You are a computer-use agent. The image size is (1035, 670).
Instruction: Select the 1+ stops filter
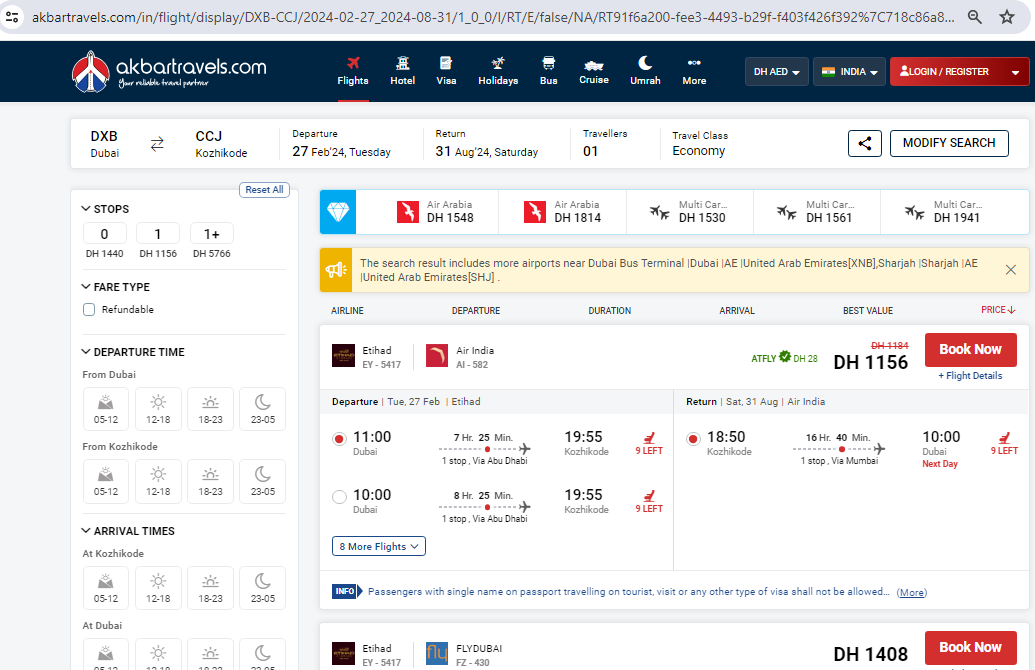(x=211, y=234)
